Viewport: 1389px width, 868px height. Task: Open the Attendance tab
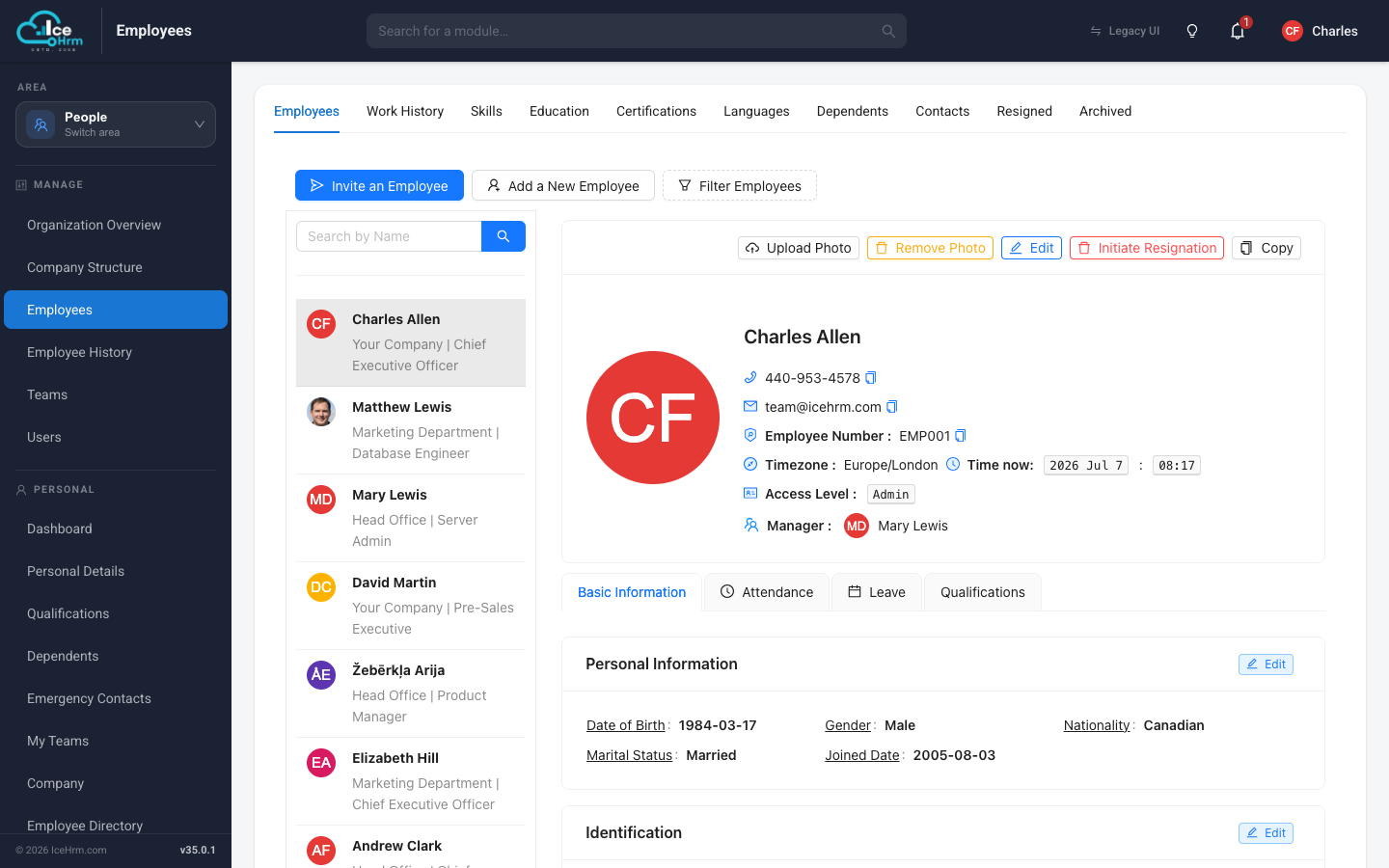767,592
